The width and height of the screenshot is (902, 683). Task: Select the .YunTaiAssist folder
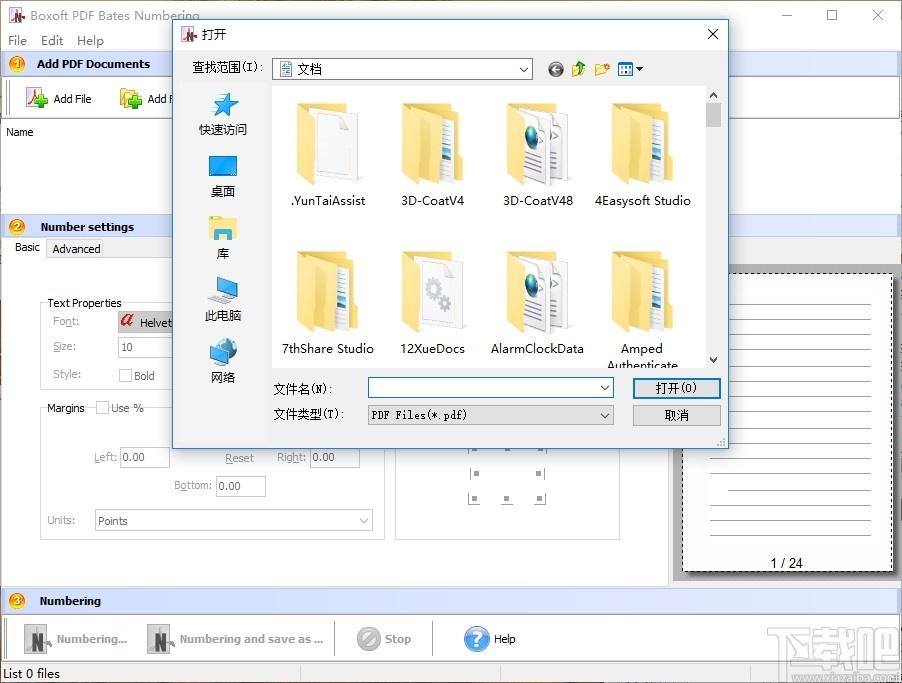pos(328,155)
